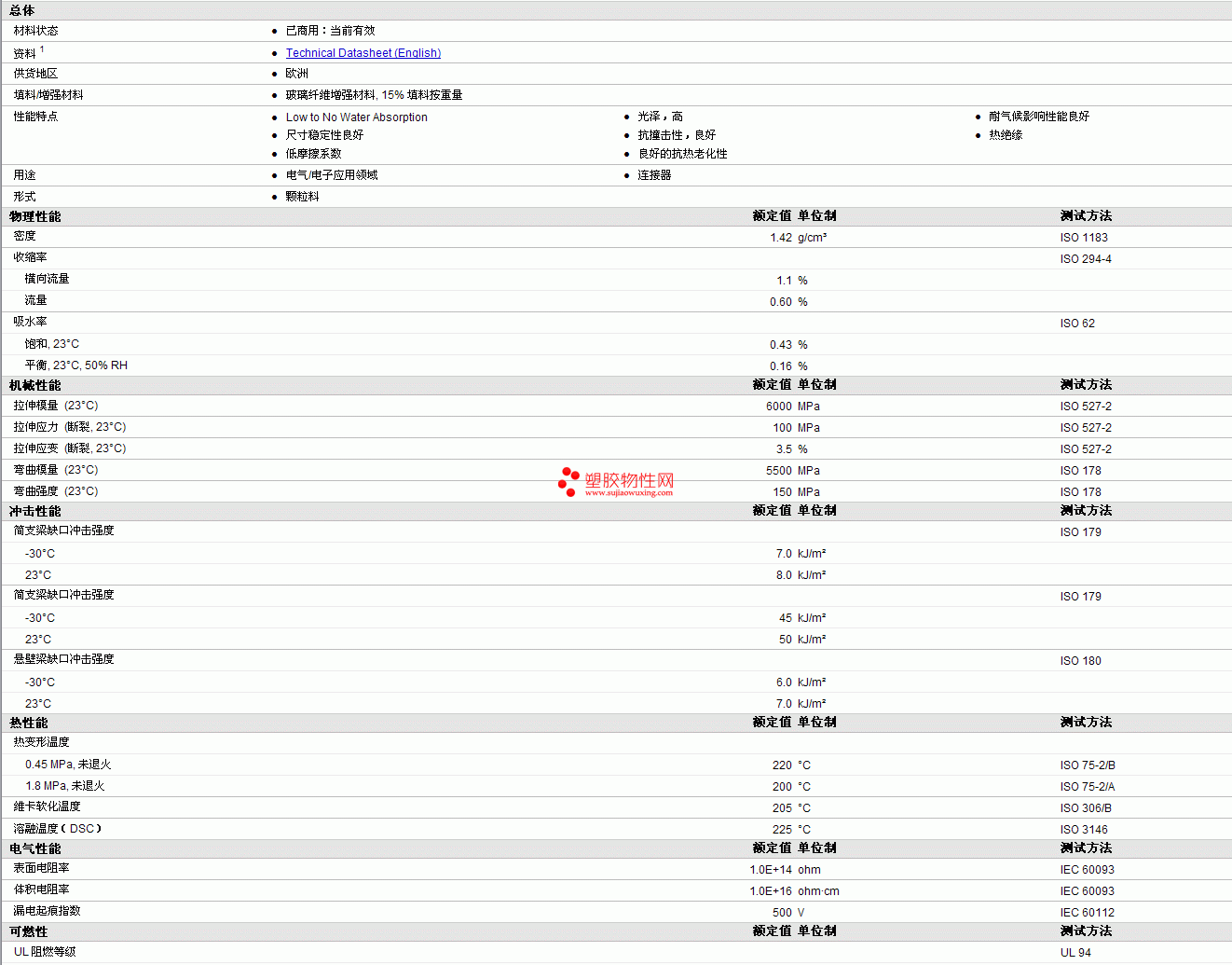Click the '已商用：当前有效' status text
Viewport: 1232px width, 965px height.
coord(330,31)
